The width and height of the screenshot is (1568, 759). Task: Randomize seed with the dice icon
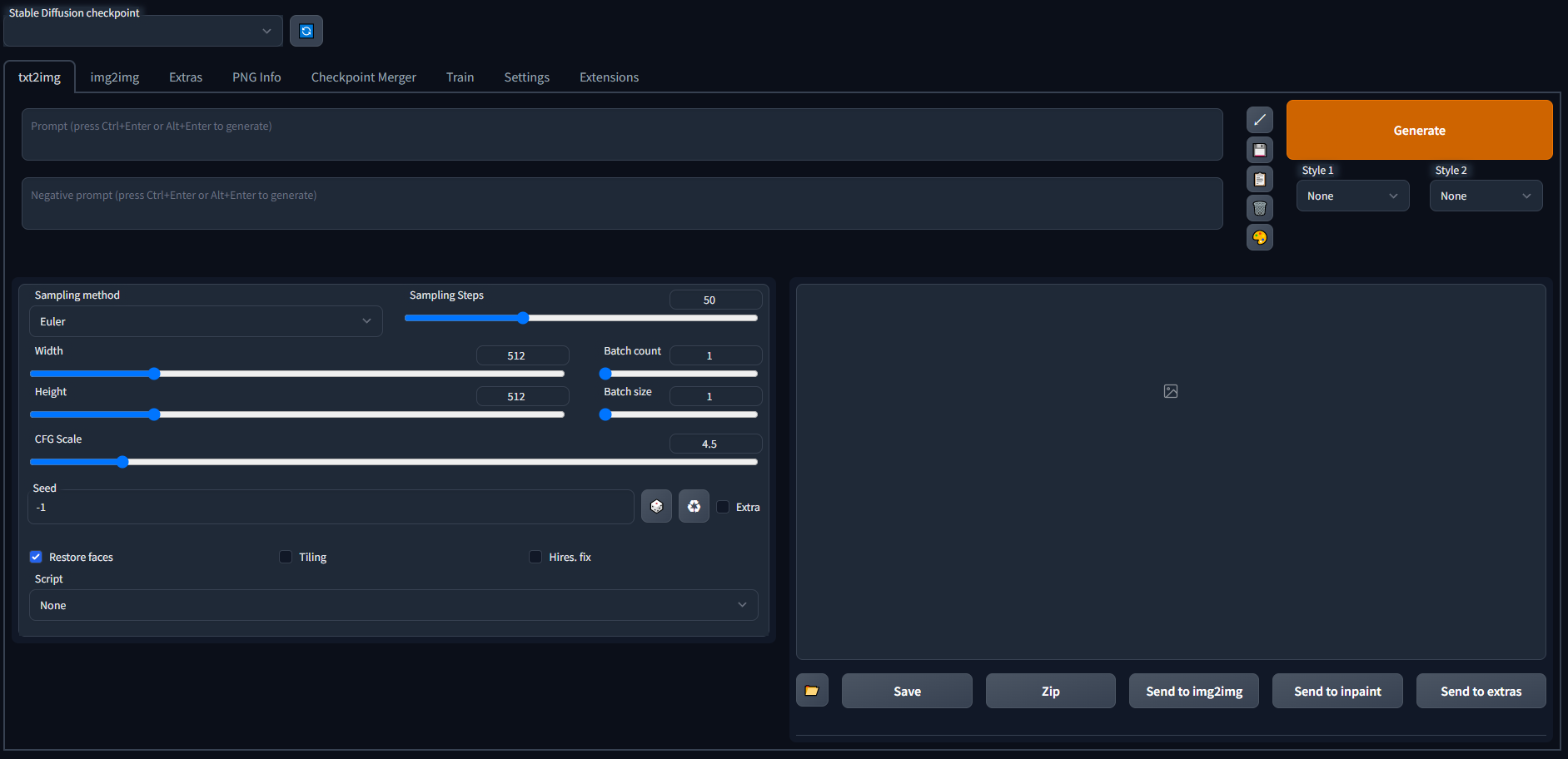click(x=656, y=506)
